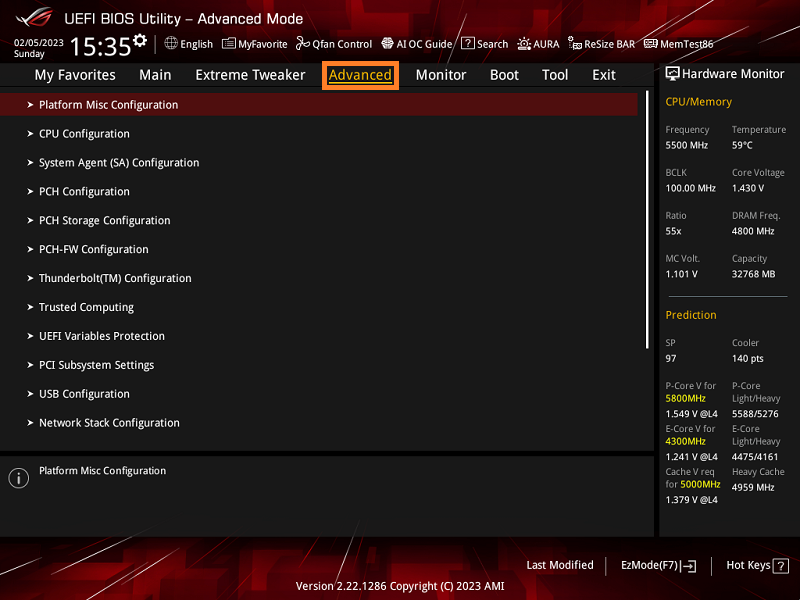This screenshot has width=800, height=600.
Task: Expand arrow beside Trusted Computing
Action: click(30, 307)
